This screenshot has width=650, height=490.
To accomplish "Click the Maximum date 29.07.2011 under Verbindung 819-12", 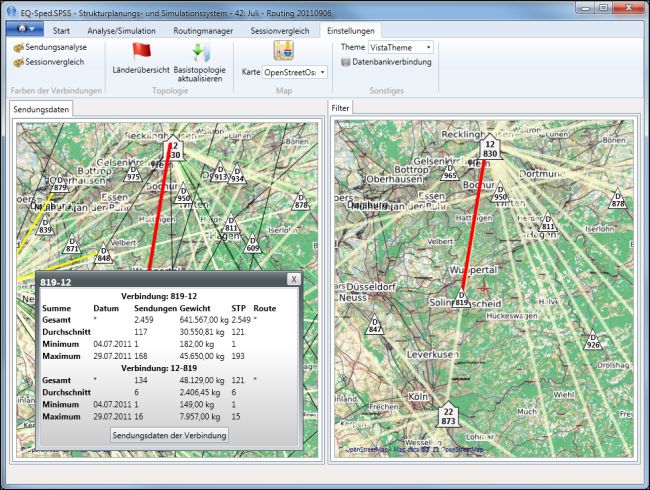I will (112, 356).
